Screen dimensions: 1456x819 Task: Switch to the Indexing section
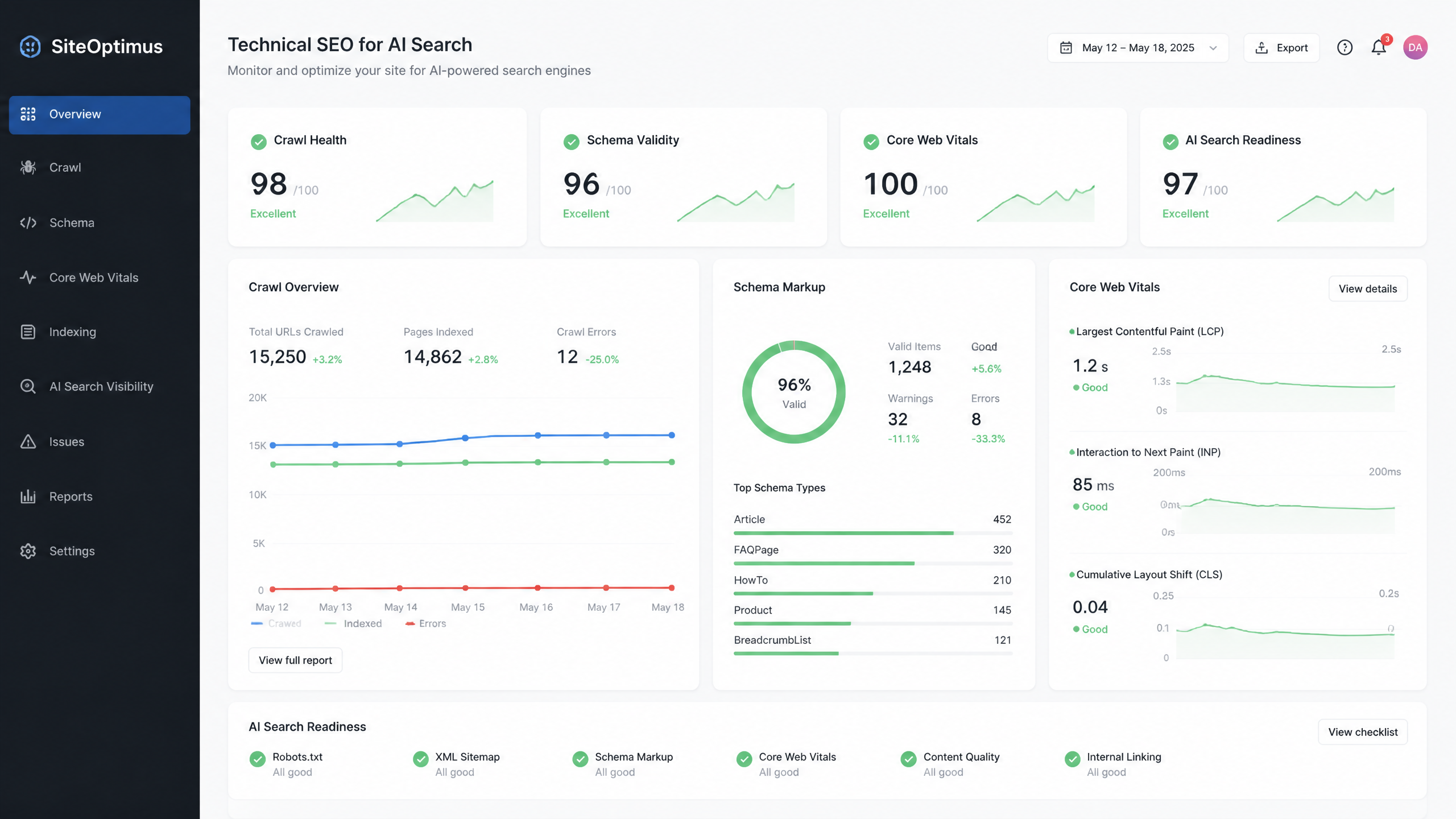[100, 332]
